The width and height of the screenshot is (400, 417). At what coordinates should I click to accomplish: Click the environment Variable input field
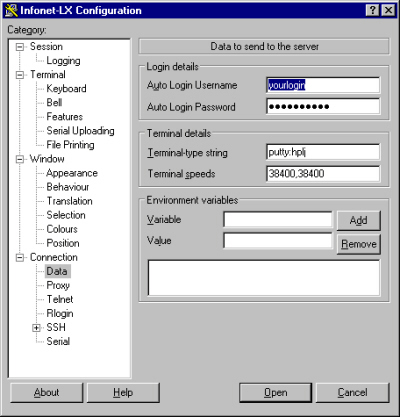click(x=278, y=220)
